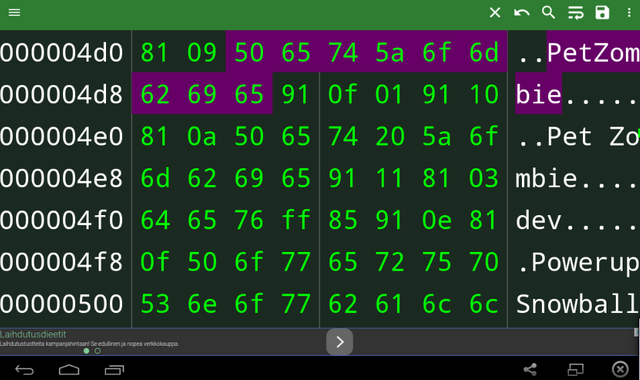The width and height of the screenshot is (640, 380).
Task: Tap the ad banner's arrow button
Action: coord(339,342)
